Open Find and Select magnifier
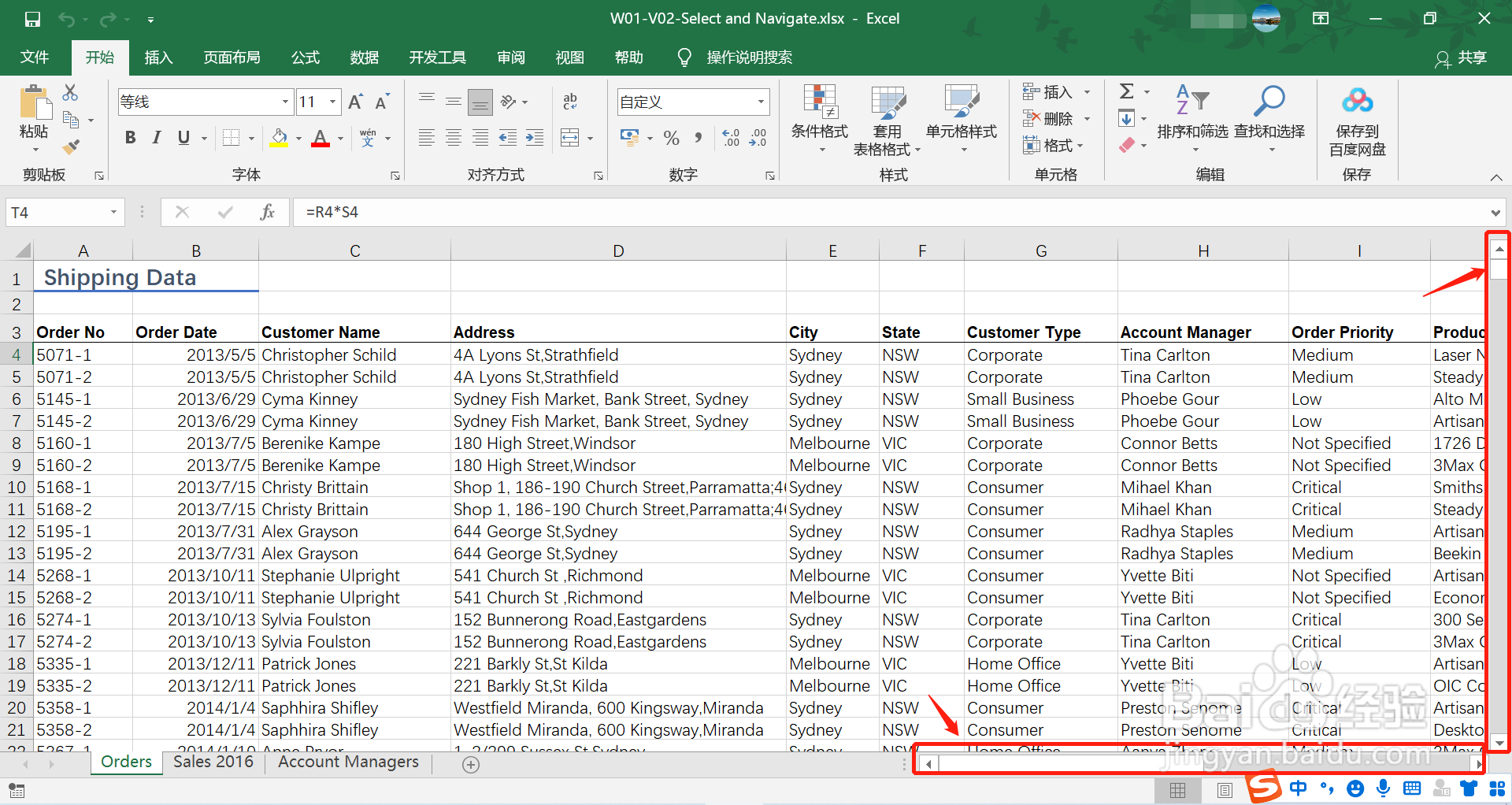The width and height of the screenshot is (1512, 805). click(1269, 118)
